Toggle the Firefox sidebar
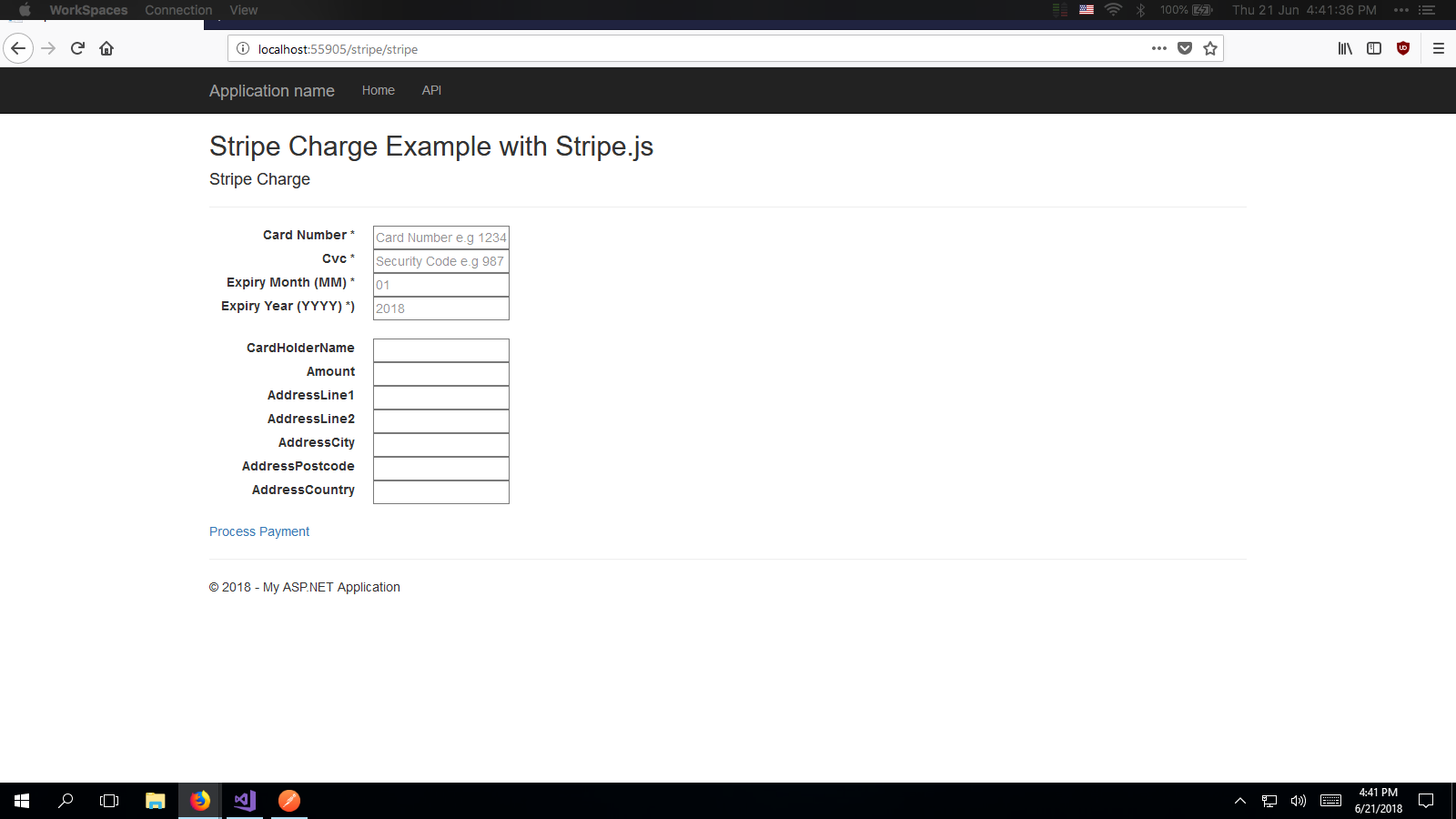 [1373, 48]
